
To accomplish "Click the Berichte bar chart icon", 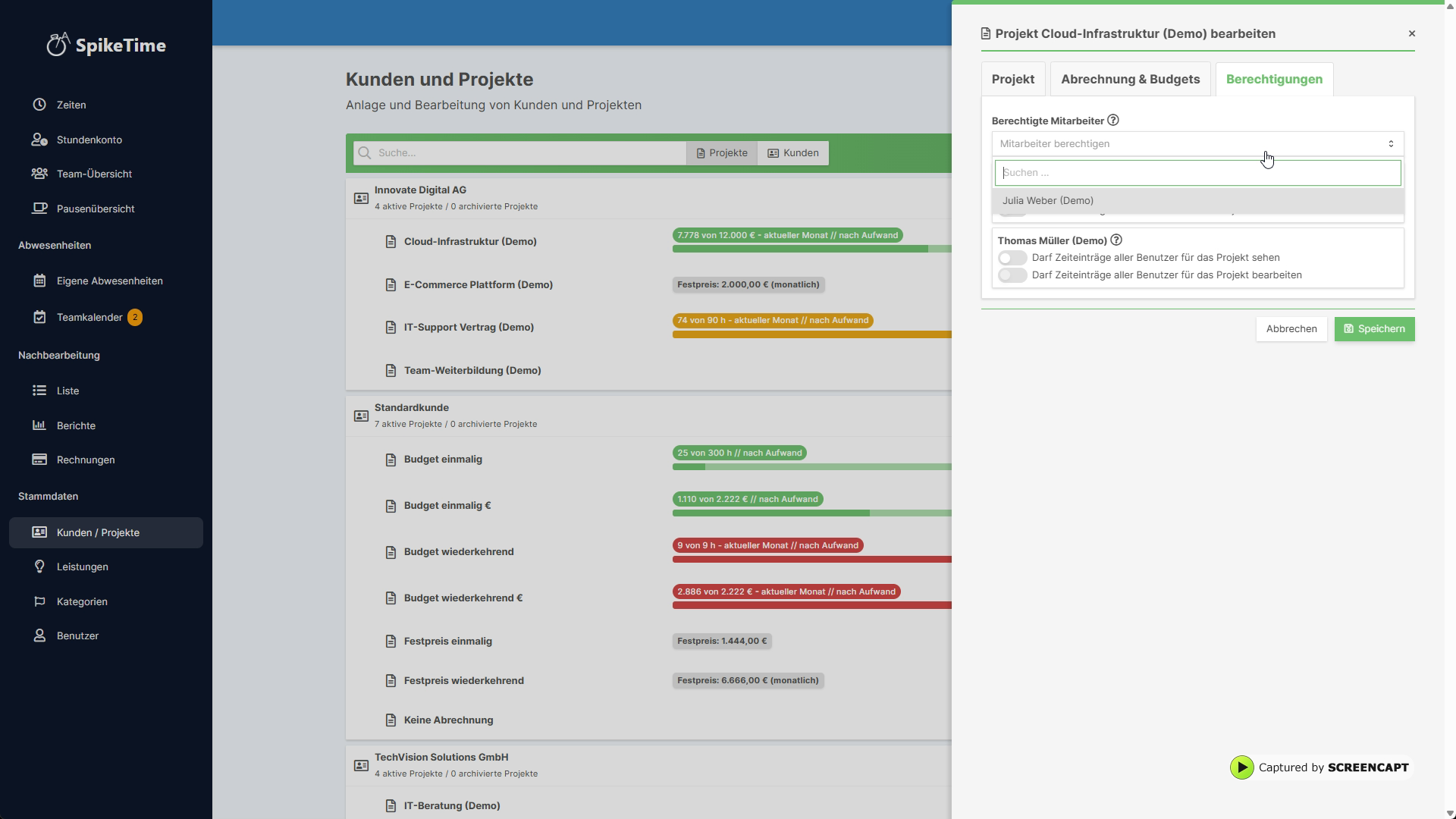I will tap(39, 425).
